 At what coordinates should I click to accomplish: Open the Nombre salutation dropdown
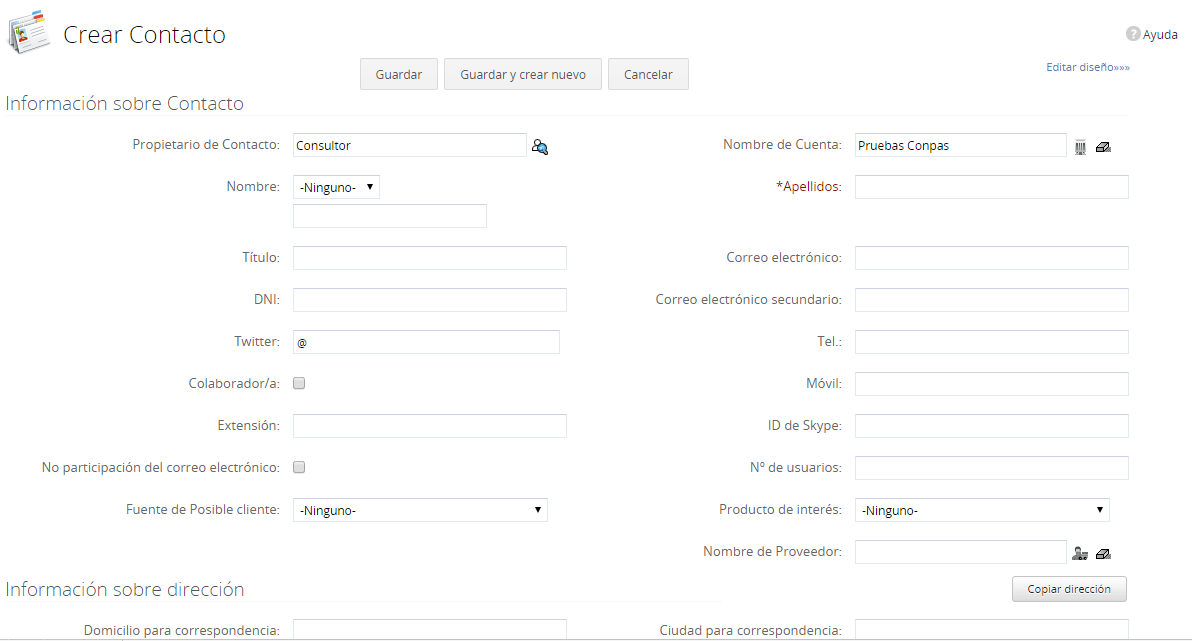336,187
